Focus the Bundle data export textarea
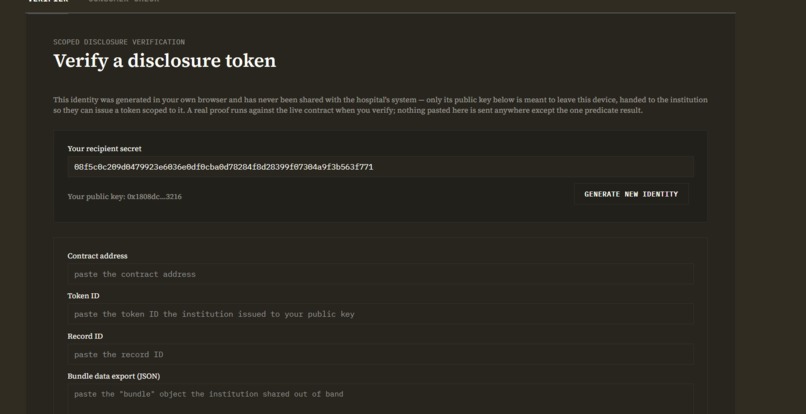Viewport: 806px width, 414px height. tap(380, 399)
